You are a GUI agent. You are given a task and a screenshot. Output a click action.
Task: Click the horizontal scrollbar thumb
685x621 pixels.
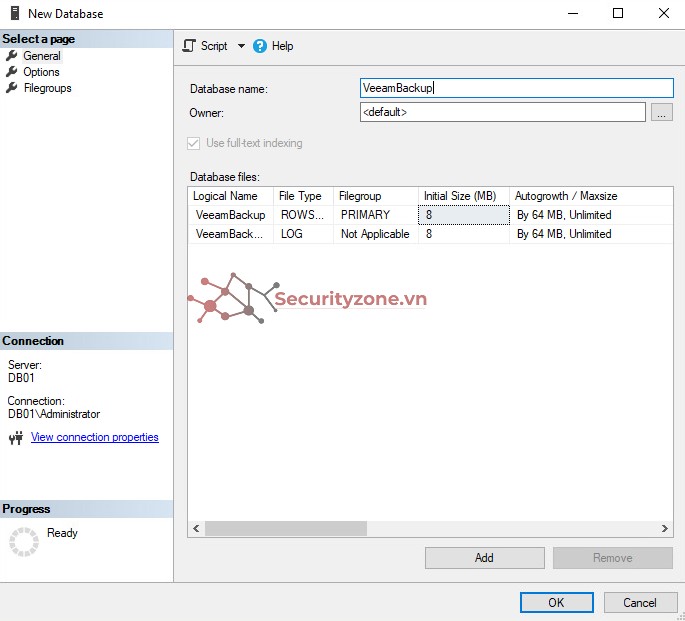pos(286,528)
